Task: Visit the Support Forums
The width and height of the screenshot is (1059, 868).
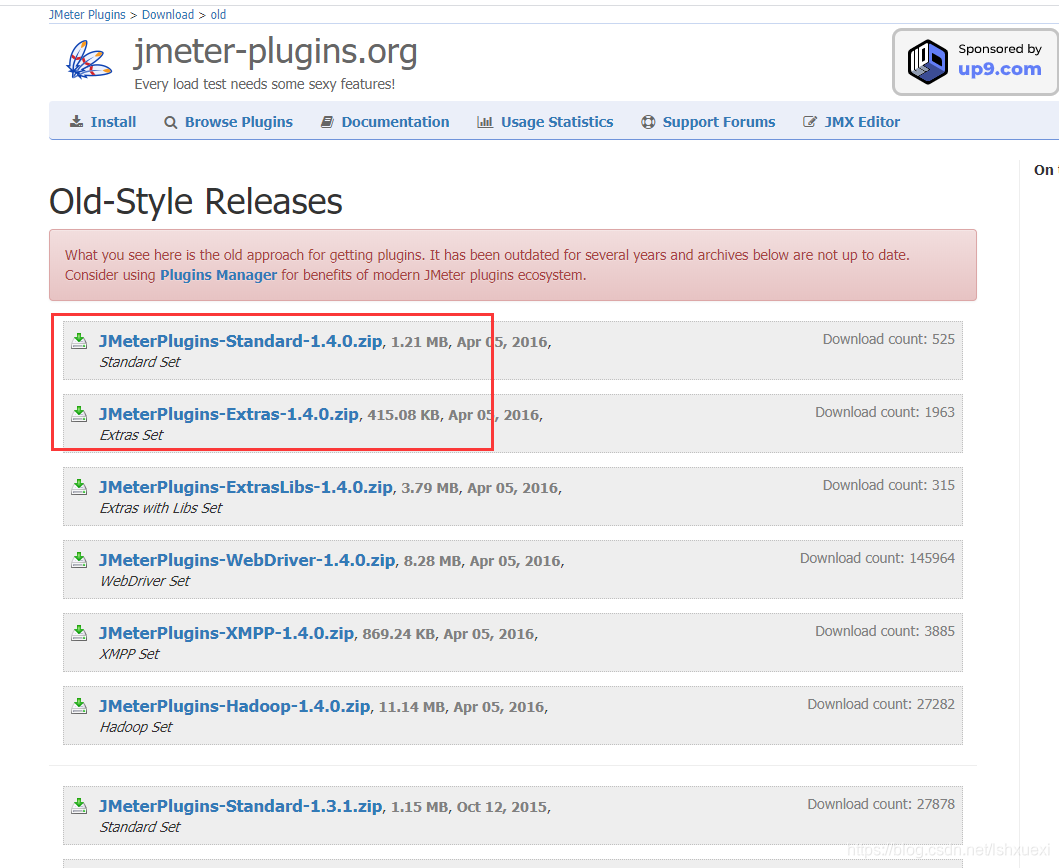Action: click(x=719, y=122)
